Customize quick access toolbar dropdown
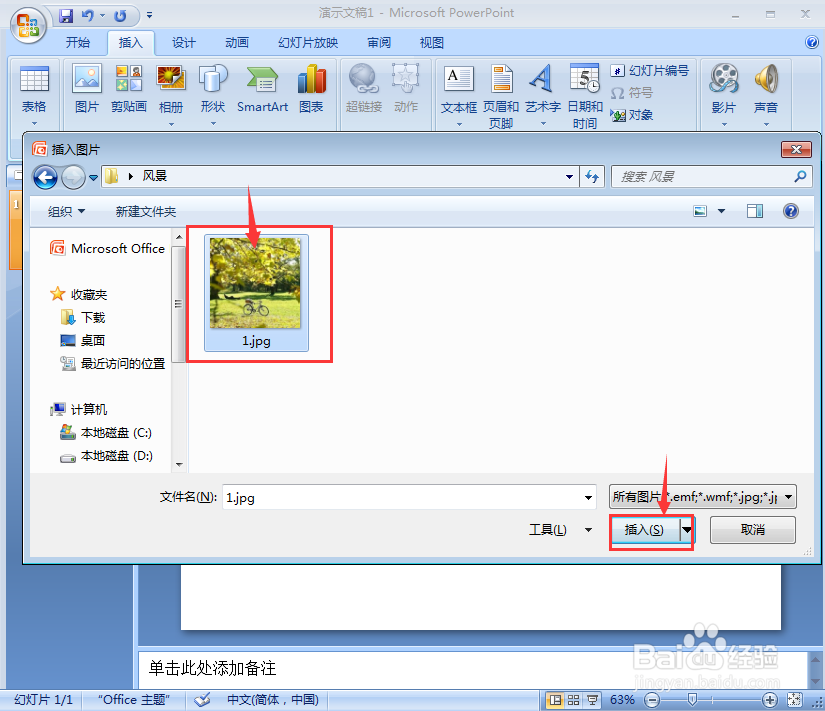 [x=149, y=16]
